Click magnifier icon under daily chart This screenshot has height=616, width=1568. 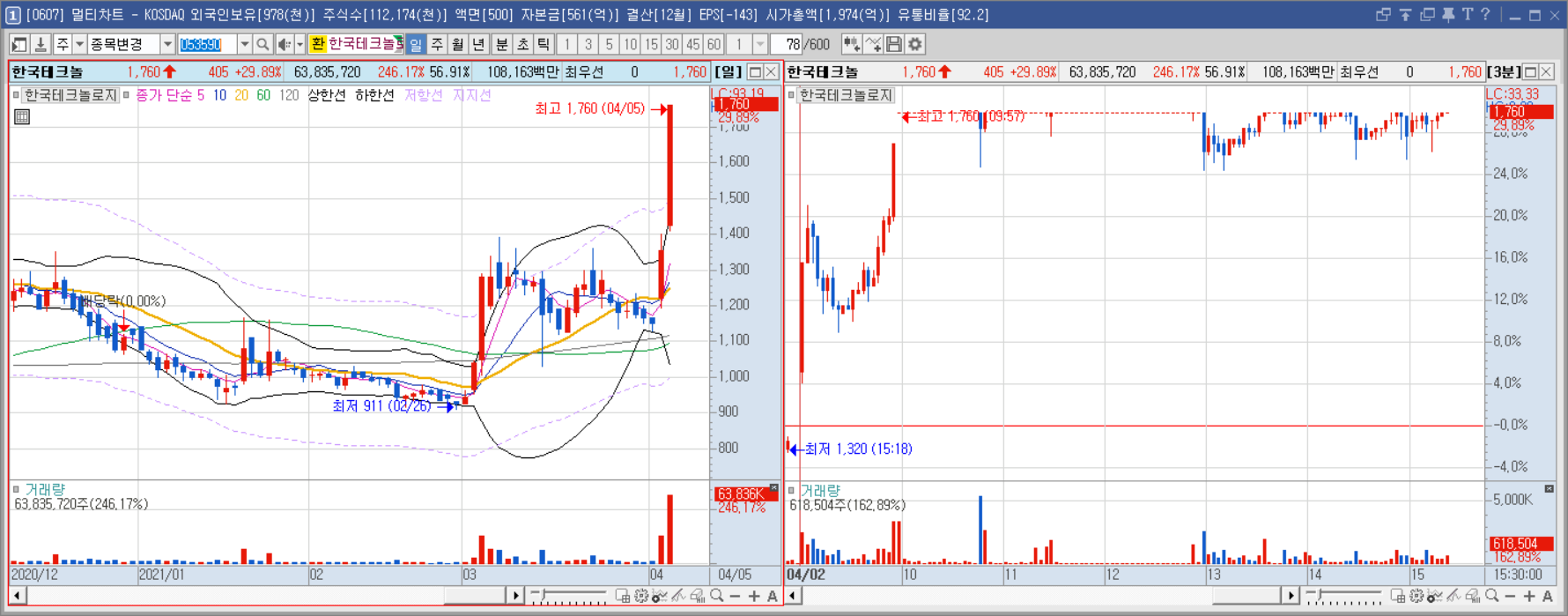[717, 597]
